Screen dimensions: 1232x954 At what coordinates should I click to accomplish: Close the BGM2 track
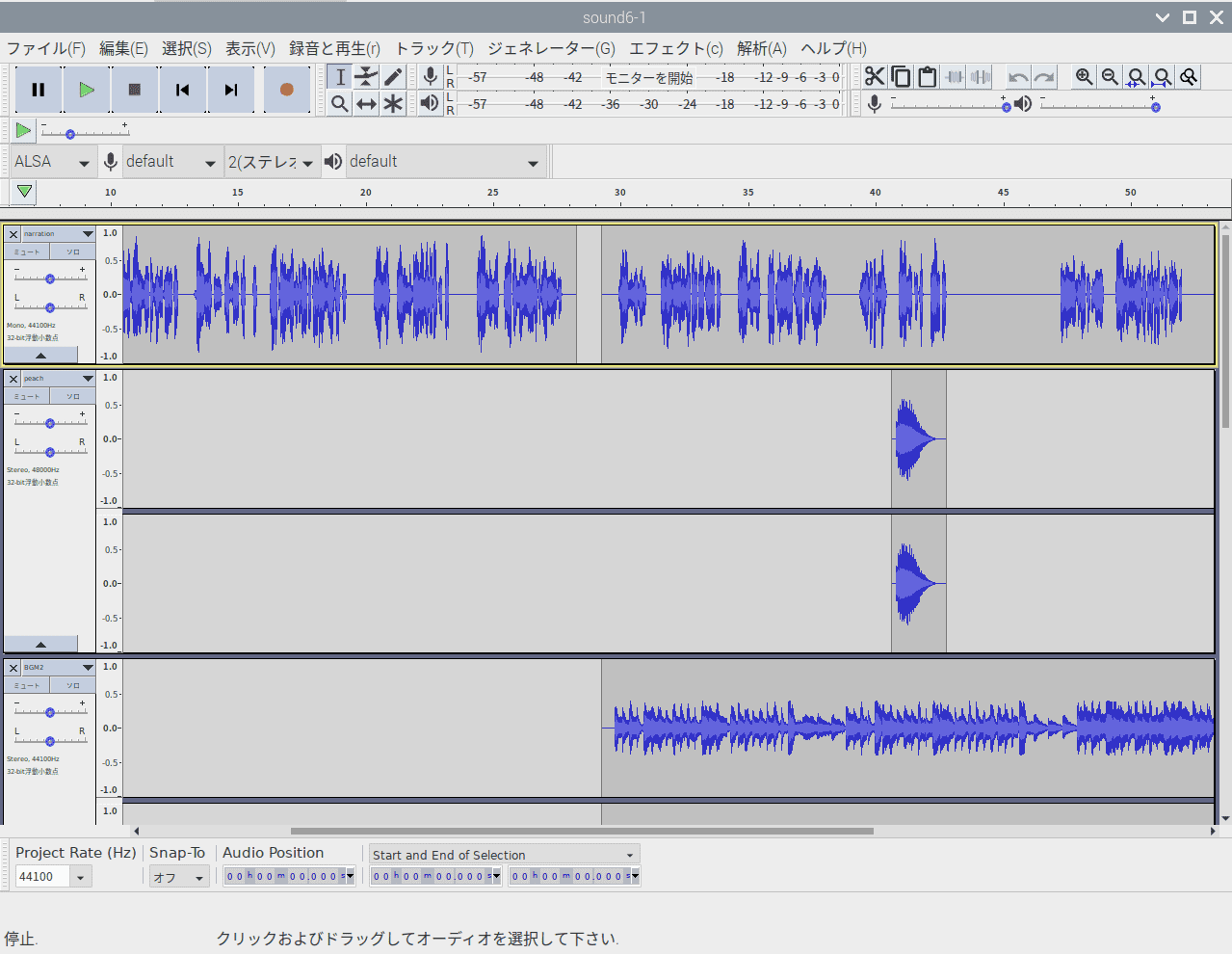point(13,668)
